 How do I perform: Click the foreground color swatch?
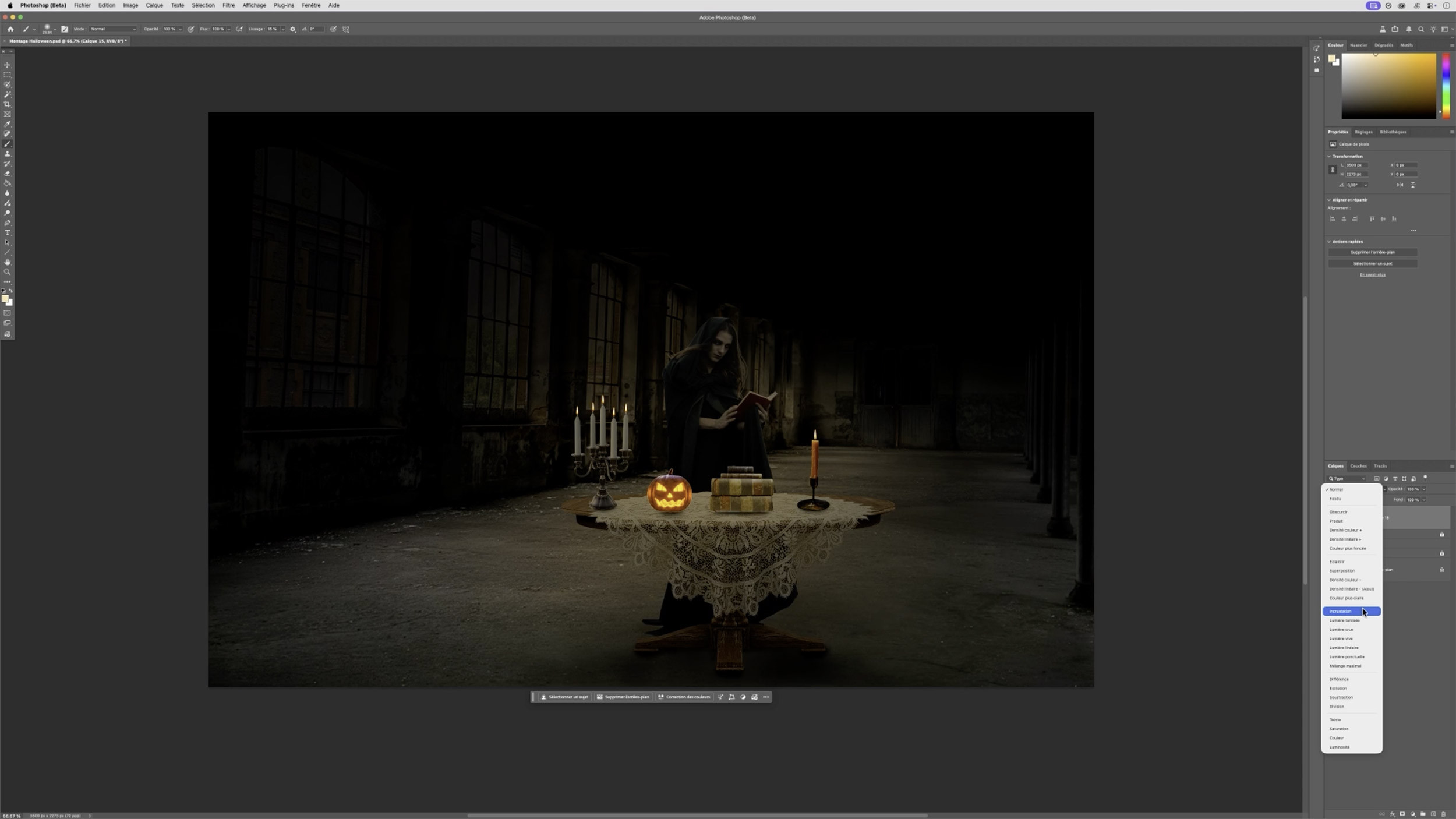(5, 298)
